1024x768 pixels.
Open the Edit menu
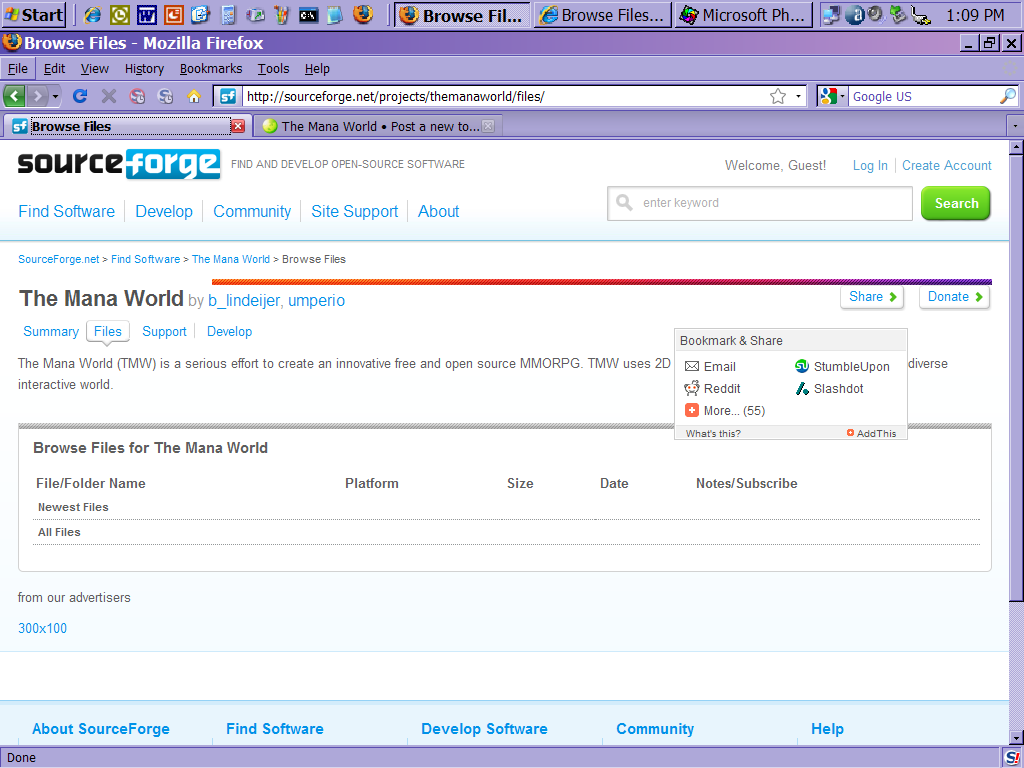(x=54, y=69)
